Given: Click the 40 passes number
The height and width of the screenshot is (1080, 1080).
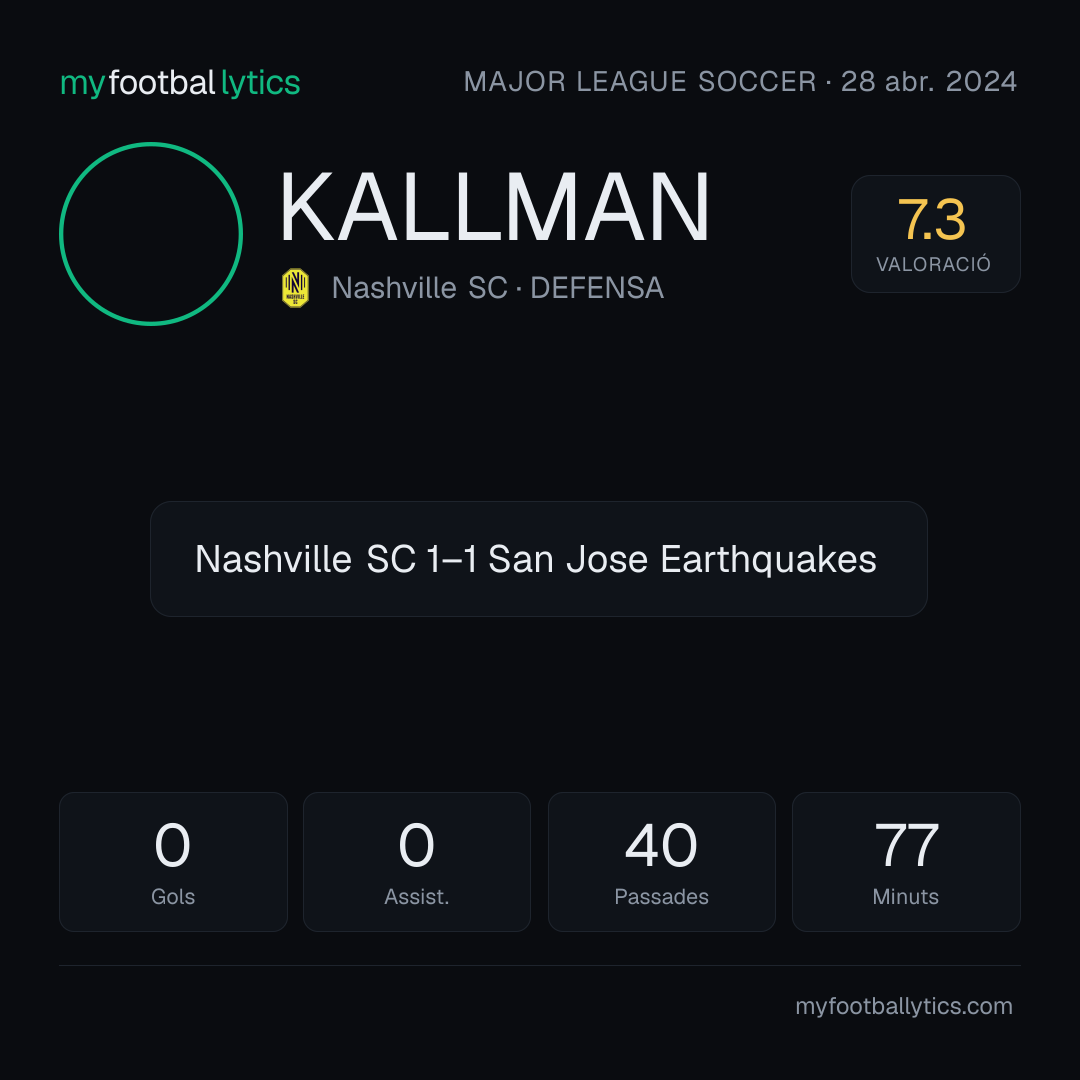Looking at the screenshot, I should 661,845.
